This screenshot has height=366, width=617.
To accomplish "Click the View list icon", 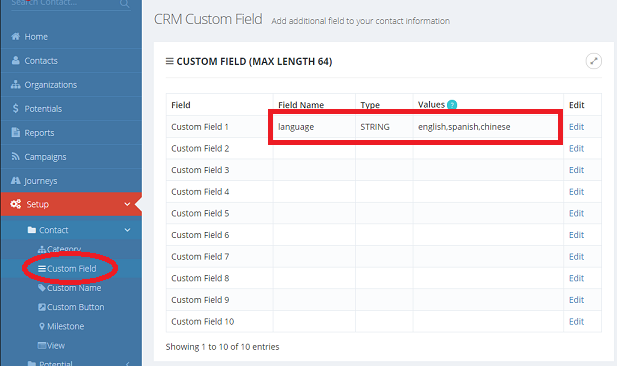I will [42, 346].
